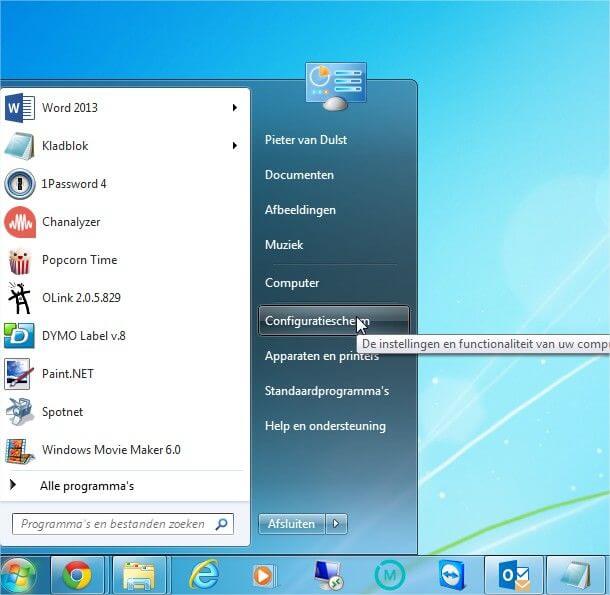Image resolution: width=610 pixels, height=595 pixels.
Task: Open Configuratiescherm
Action: coord(334,321)
